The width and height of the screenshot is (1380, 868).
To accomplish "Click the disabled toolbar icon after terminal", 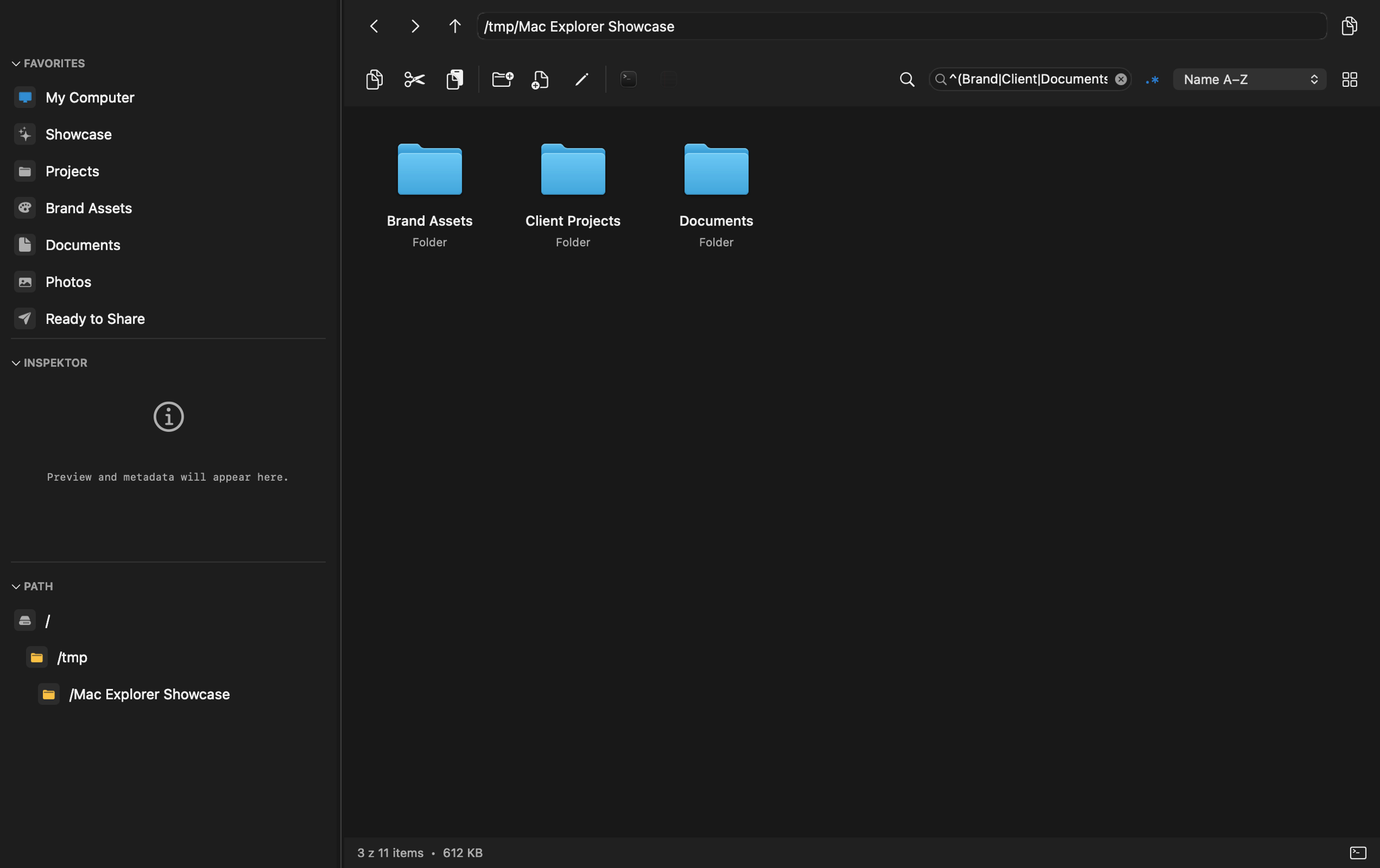I will (x=669, y=79).
